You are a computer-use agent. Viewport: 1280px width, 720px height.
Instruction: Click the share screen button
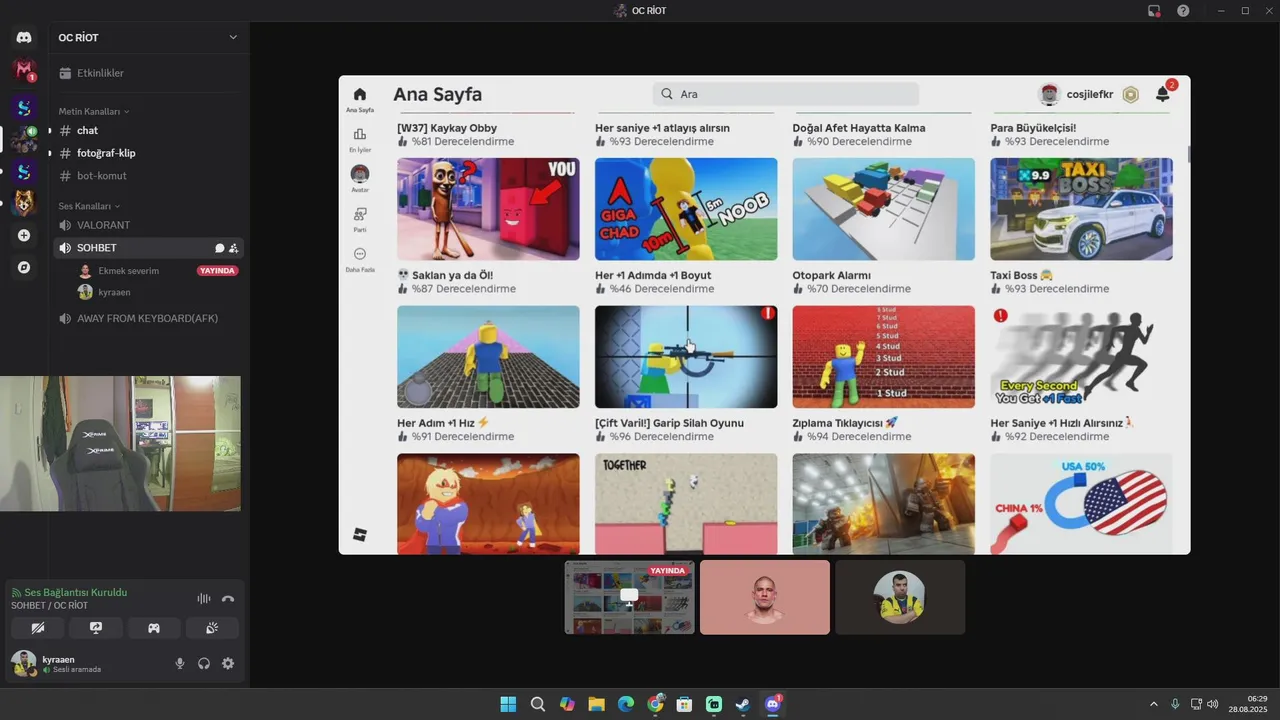(96, 628)
